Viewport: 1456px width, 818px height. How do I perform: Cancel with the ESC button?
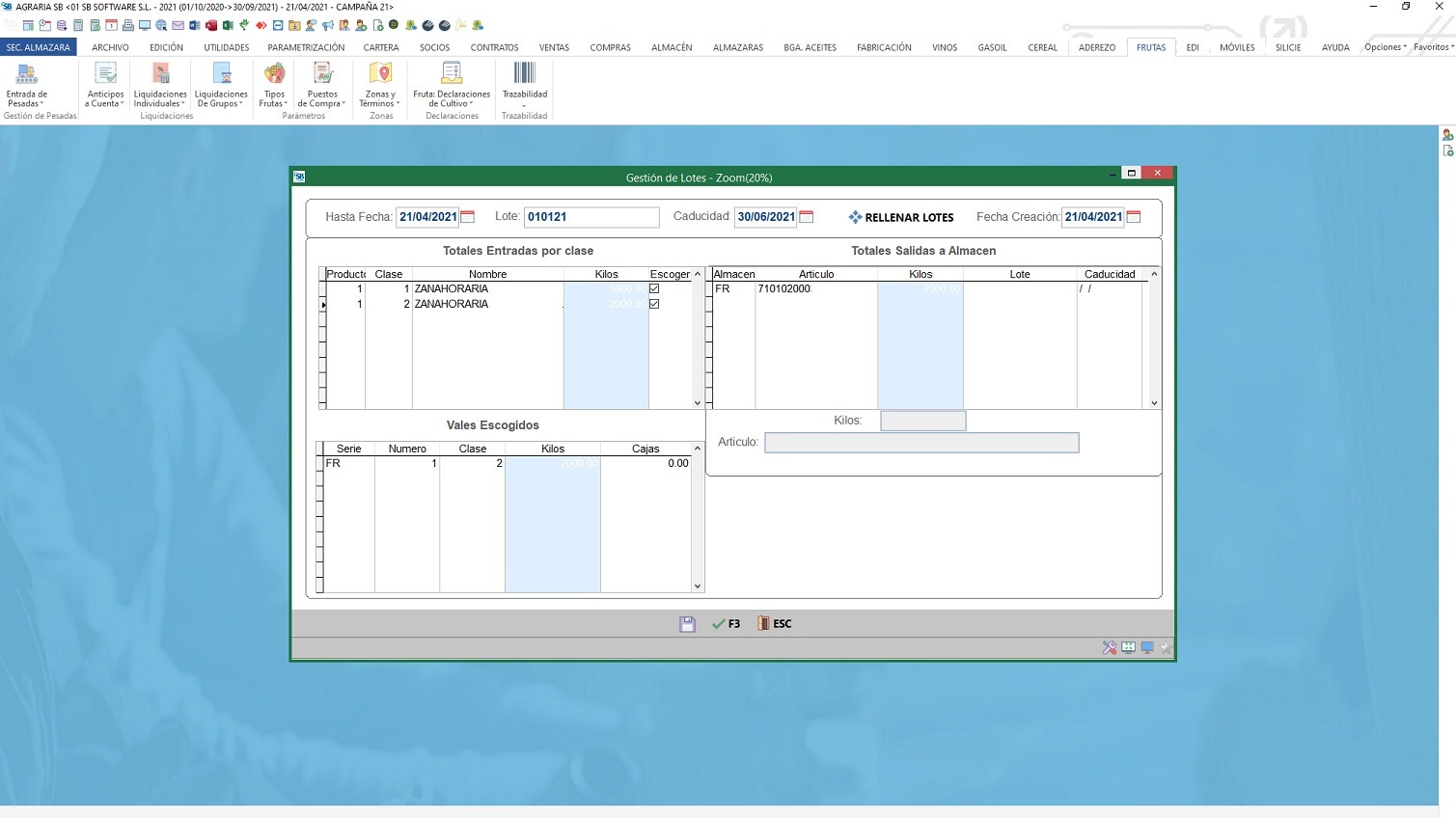click(x=775, y=624)
